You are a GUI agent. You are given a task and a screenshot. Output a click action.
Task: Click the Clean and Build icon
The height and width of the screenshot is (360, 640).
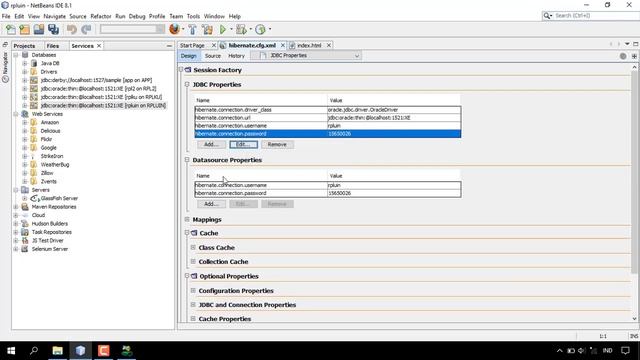click(x=207, y=29)
